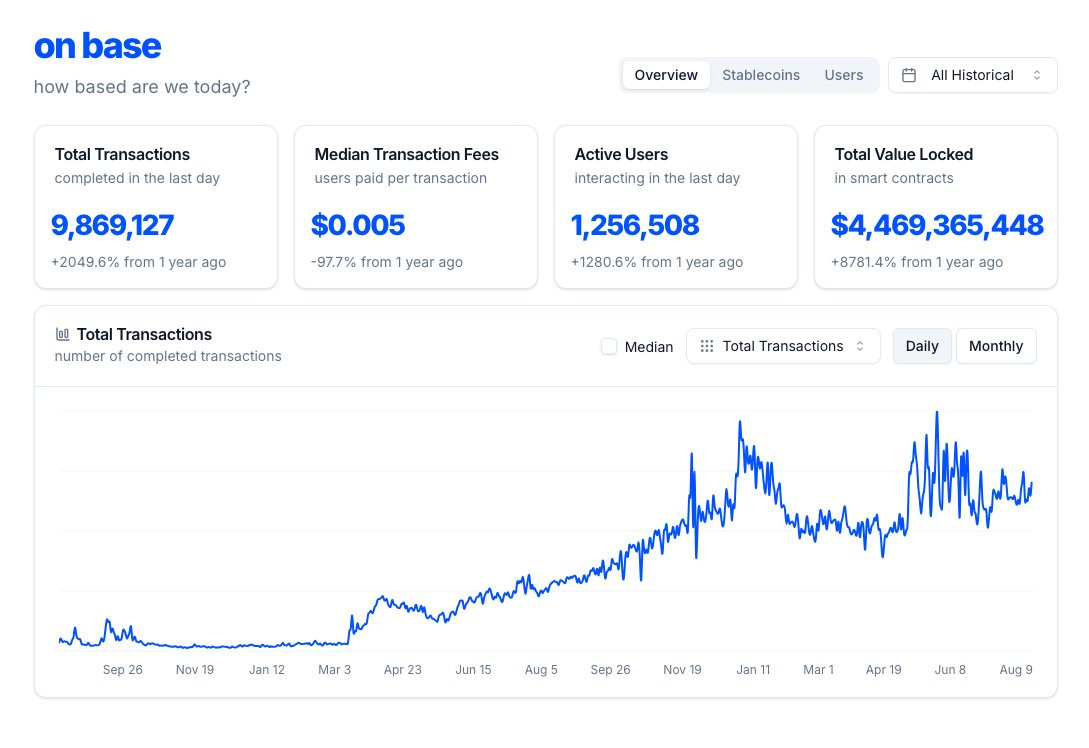Viewport: 1089px width, 748px height.
Task: Open the Users tab
Action: tap(844, 75)
